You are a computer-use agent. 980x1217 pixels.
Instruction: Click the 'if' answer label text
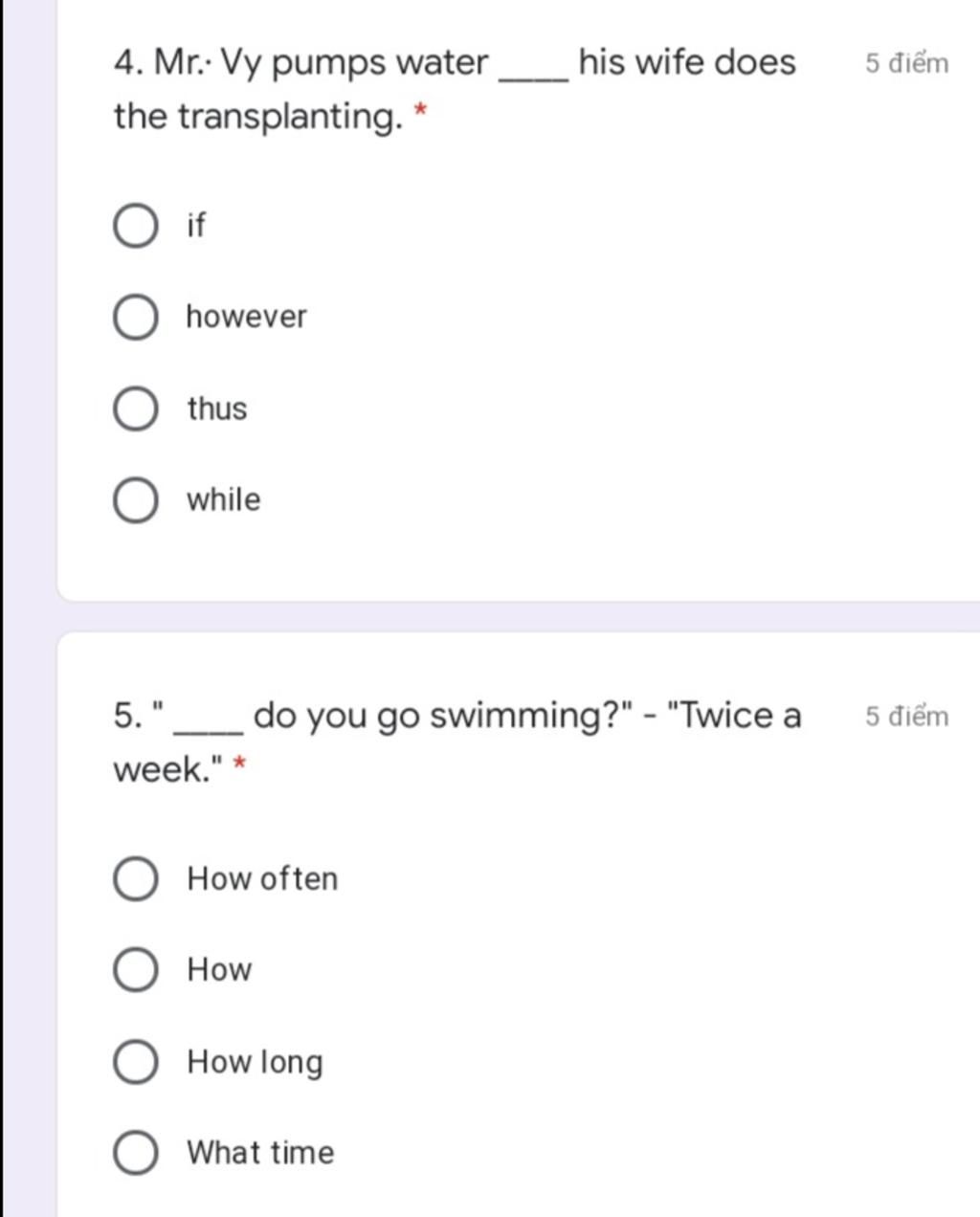[x=196, y=225]
